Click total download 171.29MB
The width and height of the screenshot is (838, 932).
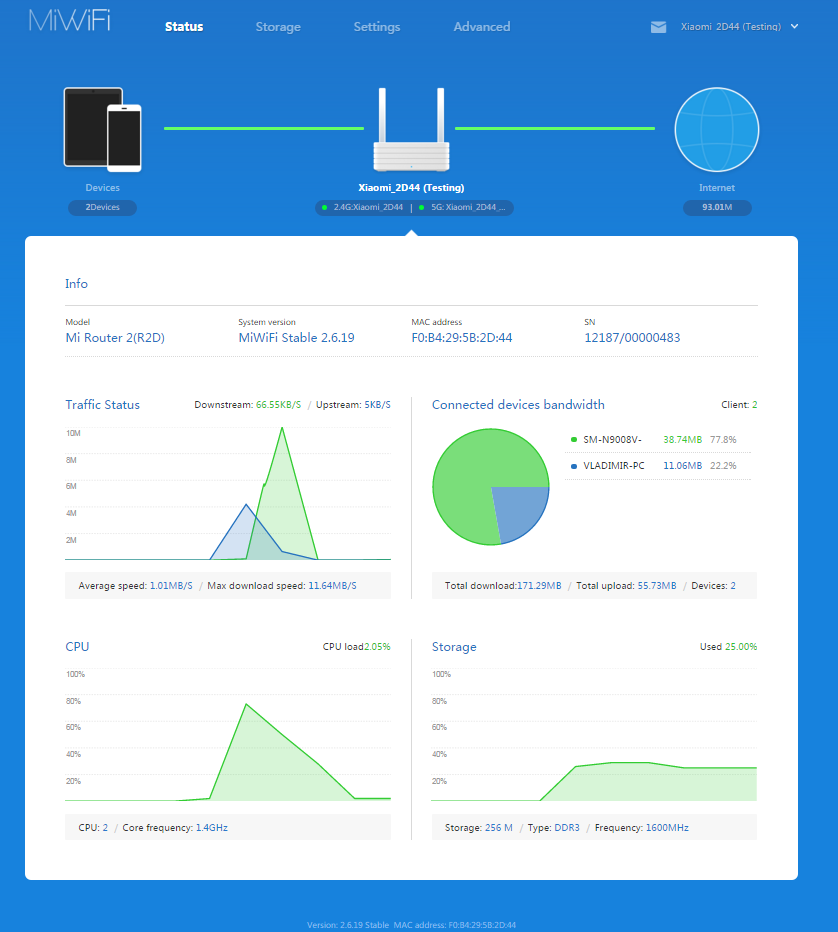(539, 586)
